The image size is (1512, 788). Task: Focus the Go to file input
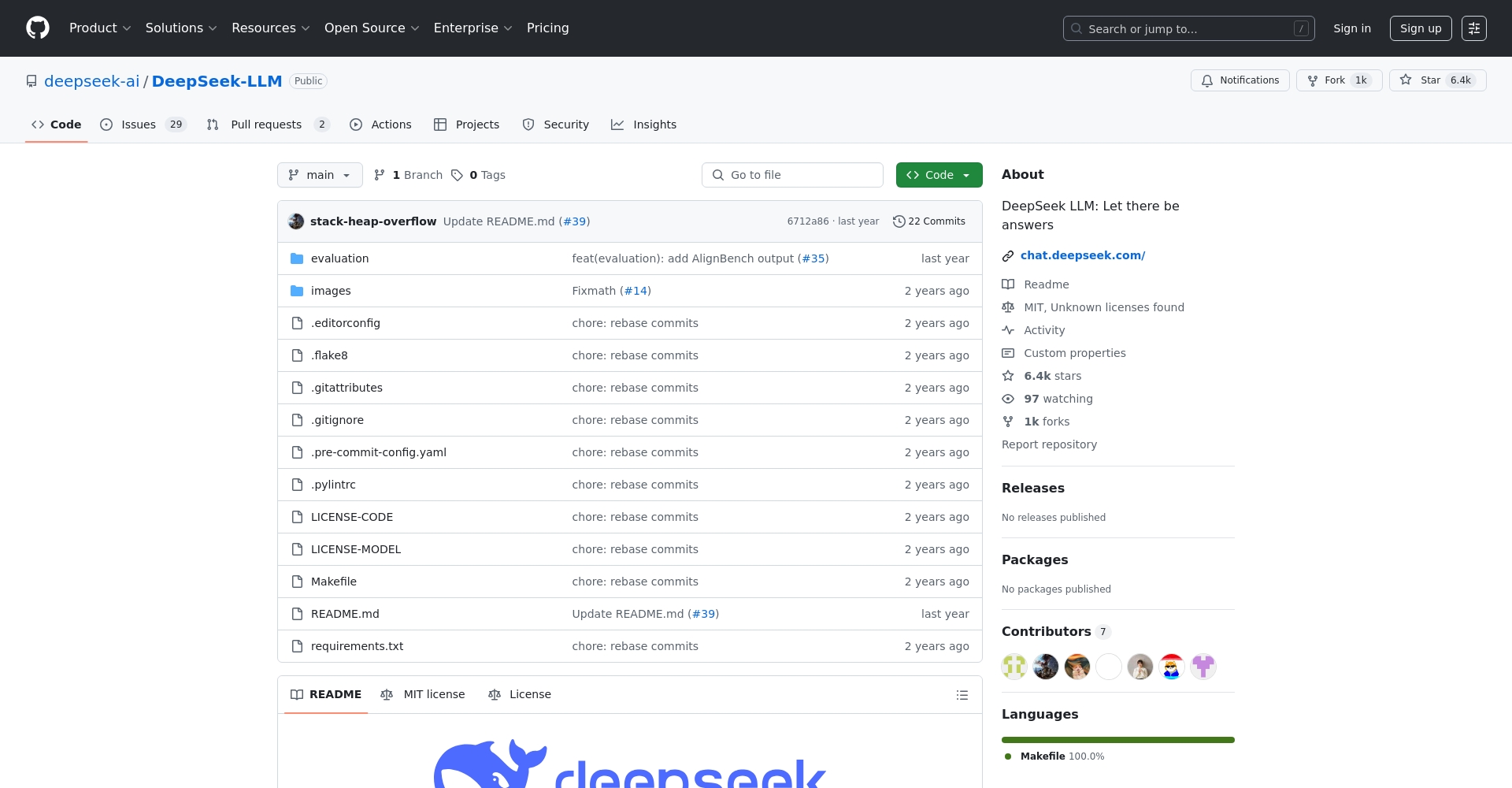coord(792,175)
